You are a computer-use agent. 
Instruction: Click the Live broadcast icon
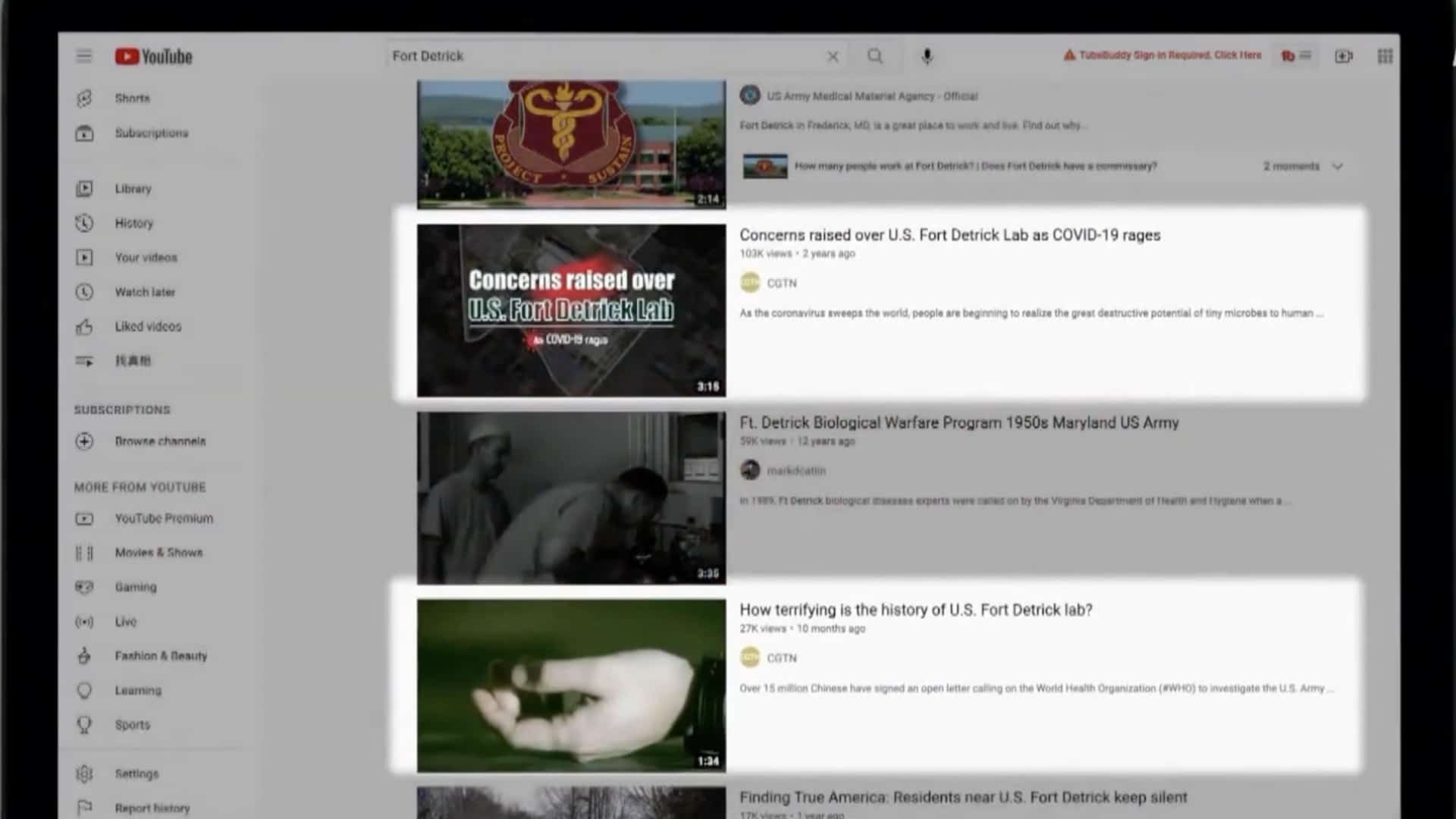[x=84, y=622]
